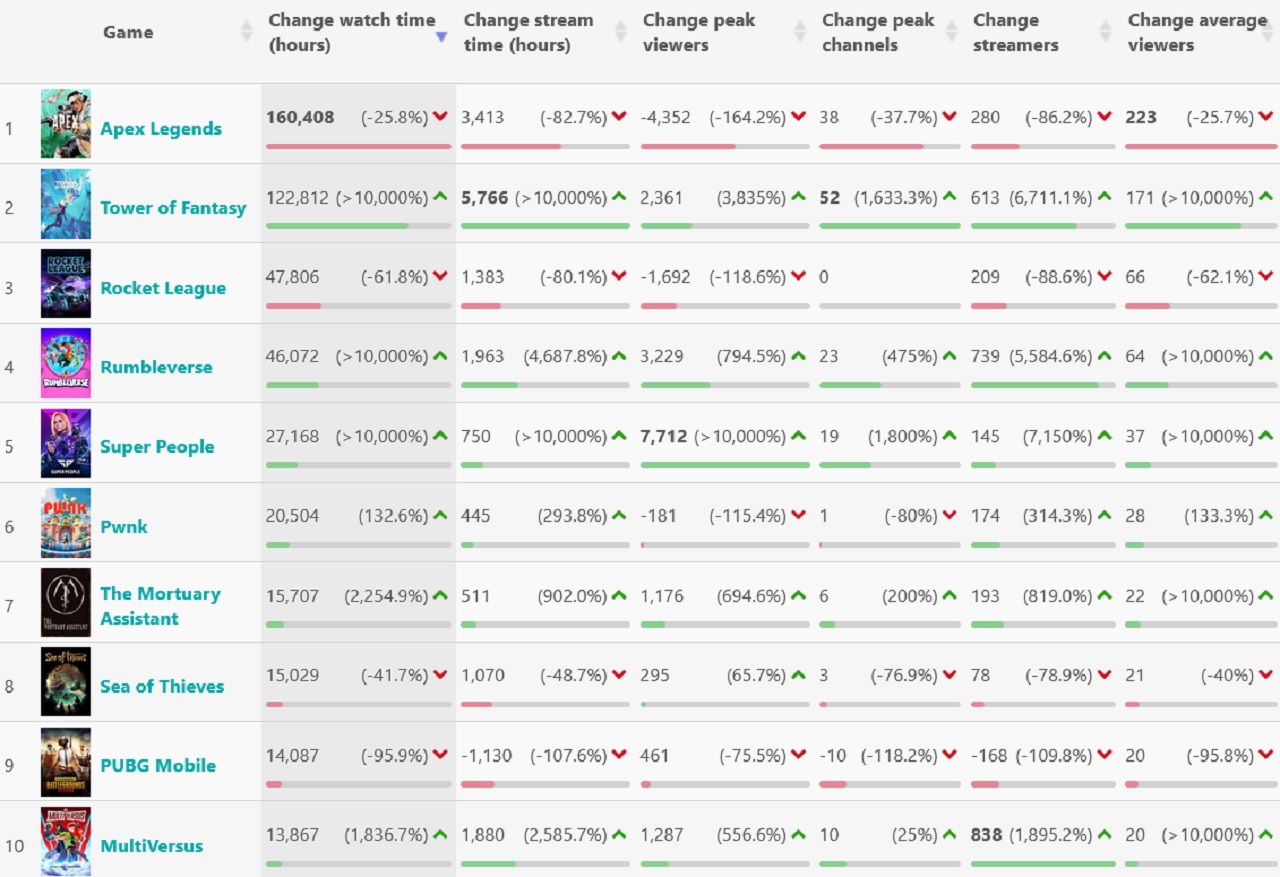Open the MultiVersus cover thumbnail

point(66,841)
